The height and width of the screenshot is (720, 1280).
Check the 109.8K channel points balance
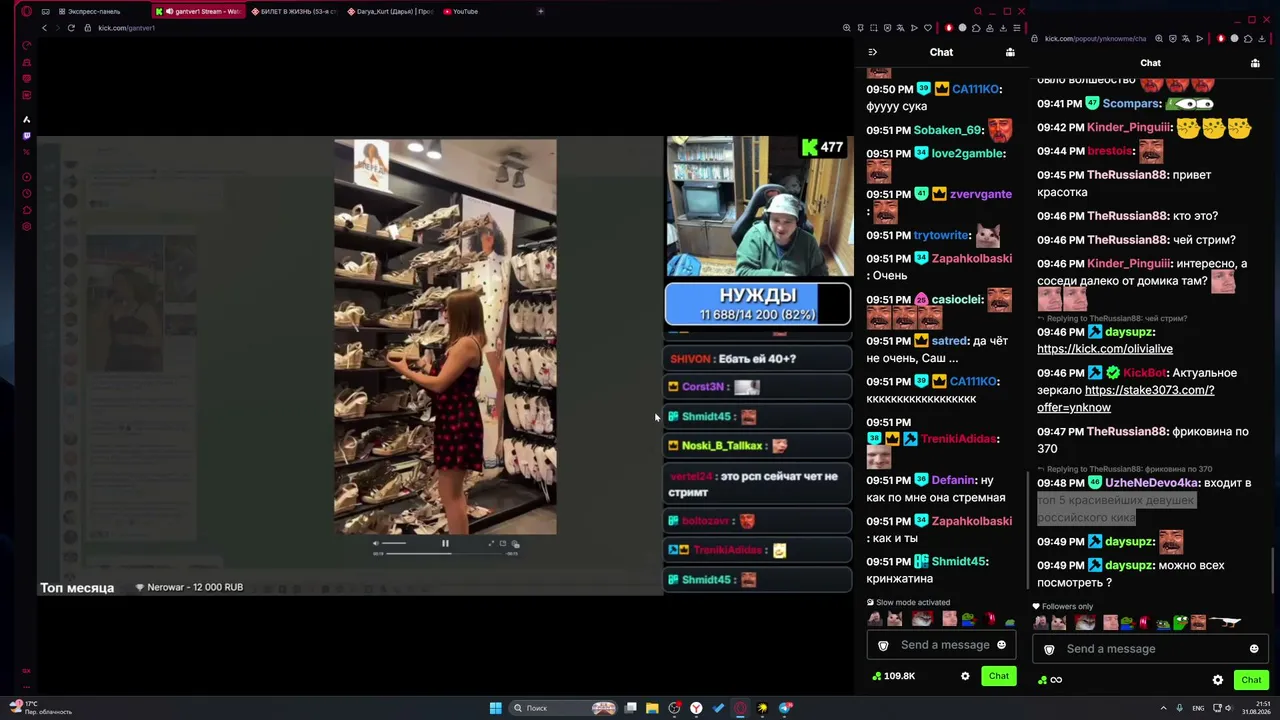click(x=894, y=676)
